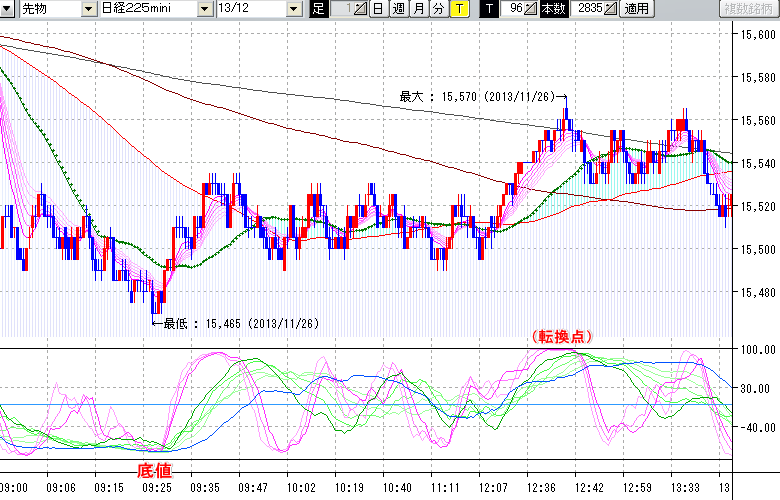780x500 pixels.
Task: Switch to the 週 weekly timeframe
Action: (398, 9)
